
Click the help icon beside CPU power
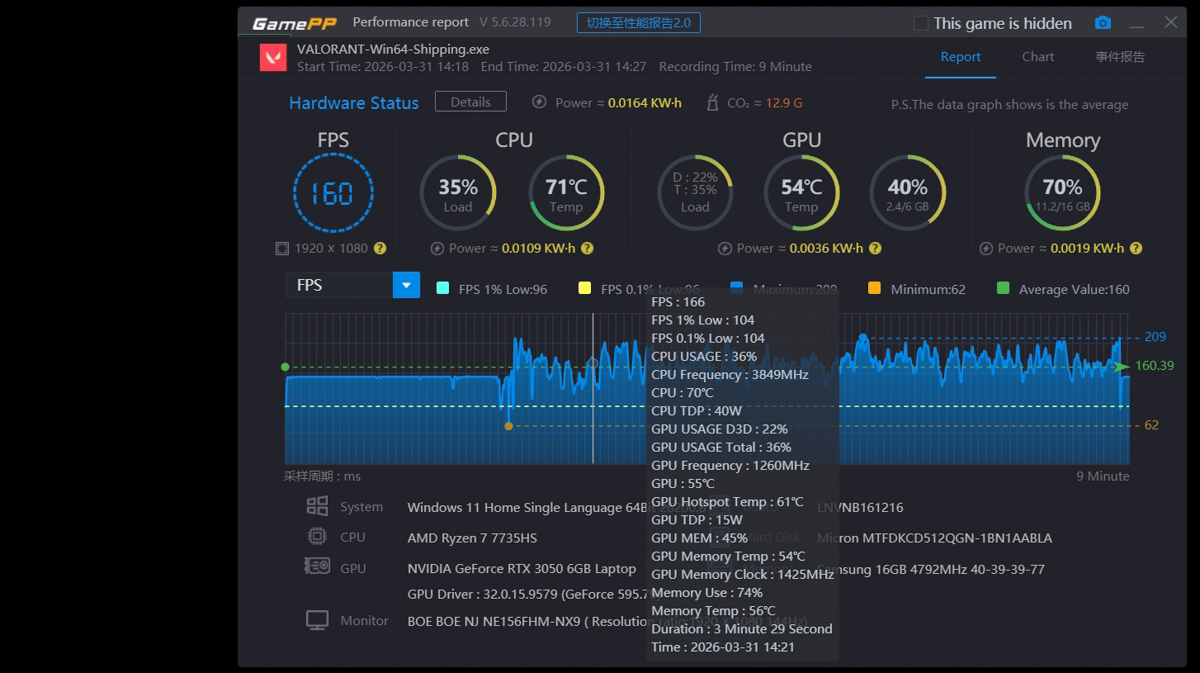(x=588, y=248)
